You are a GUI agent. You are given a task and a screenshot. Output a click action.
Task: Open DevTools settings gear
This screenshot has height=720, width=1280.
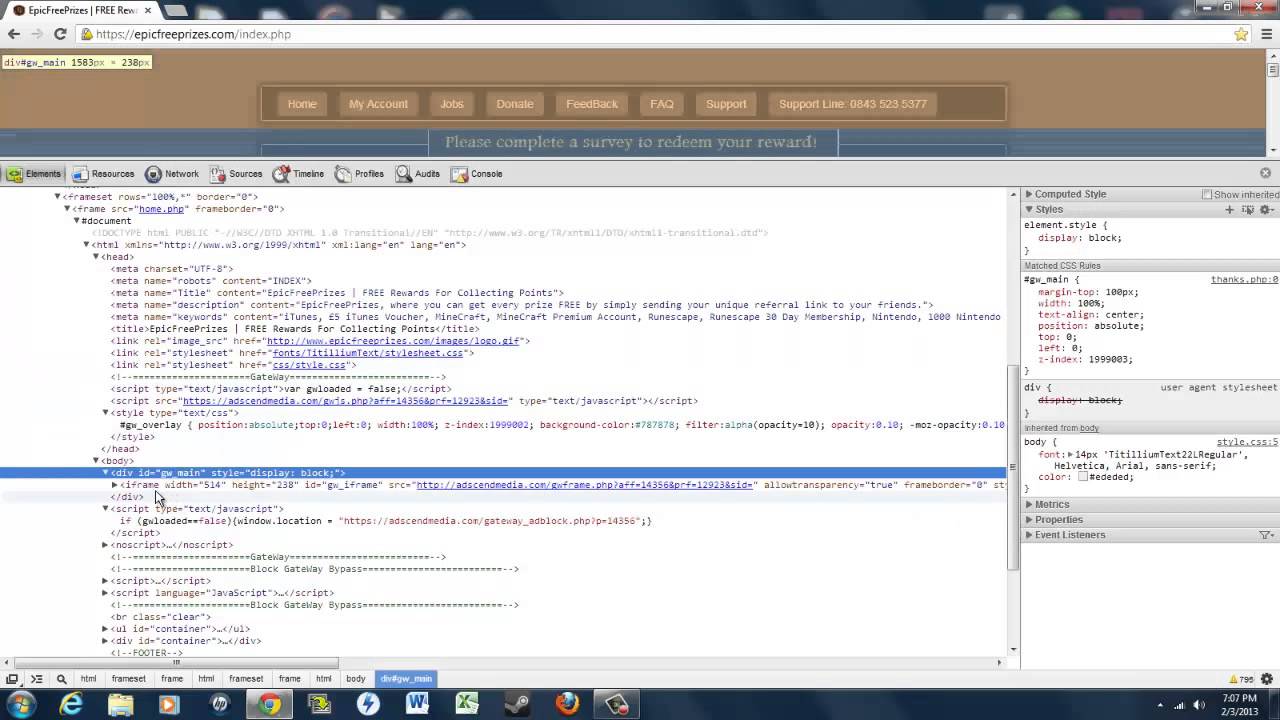(x=1267, y=679)
